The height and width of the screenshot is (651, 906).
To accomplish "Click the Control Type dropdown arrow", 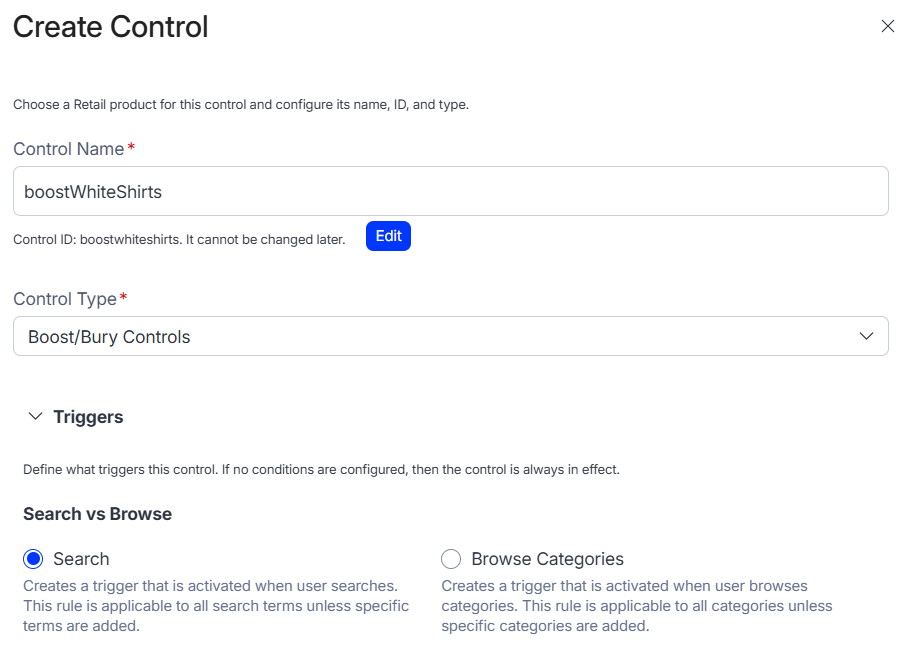I will coord(867,337).
